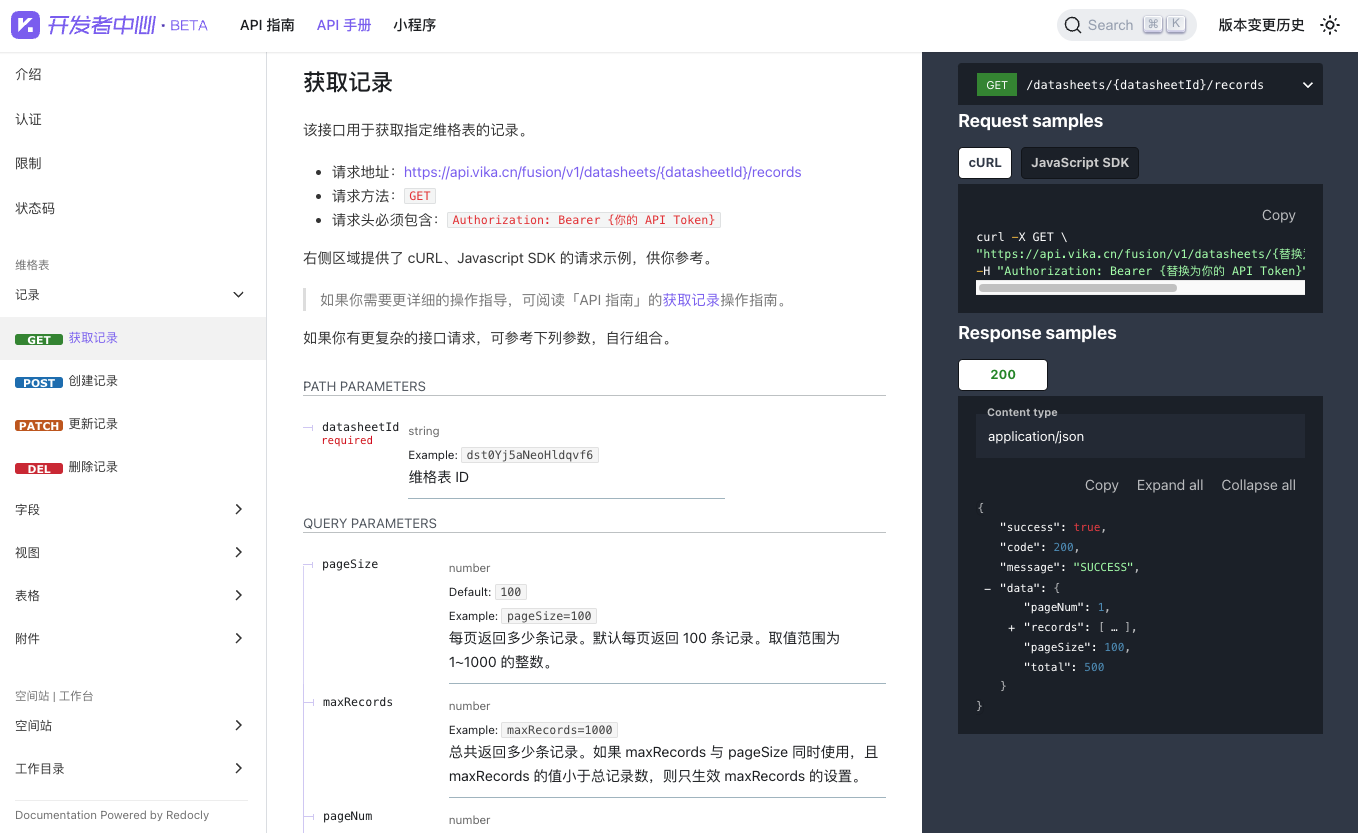Image resolution: width=1358 pixels, height=833 pixels.
Task: Collapse the data object minus toggle
Action: pos(988,589)
